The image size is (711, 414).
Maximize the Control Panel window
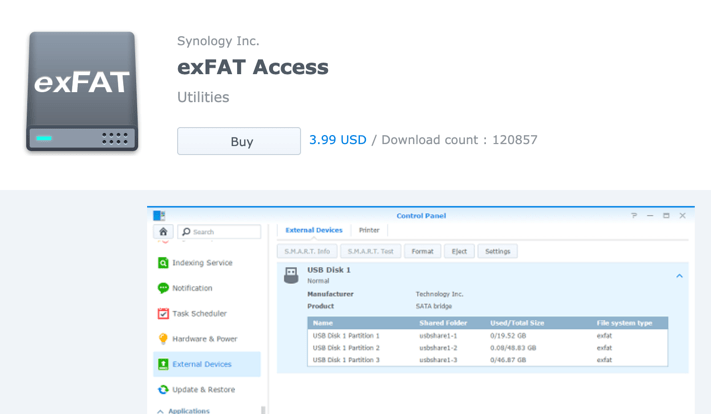pos(666,215)
